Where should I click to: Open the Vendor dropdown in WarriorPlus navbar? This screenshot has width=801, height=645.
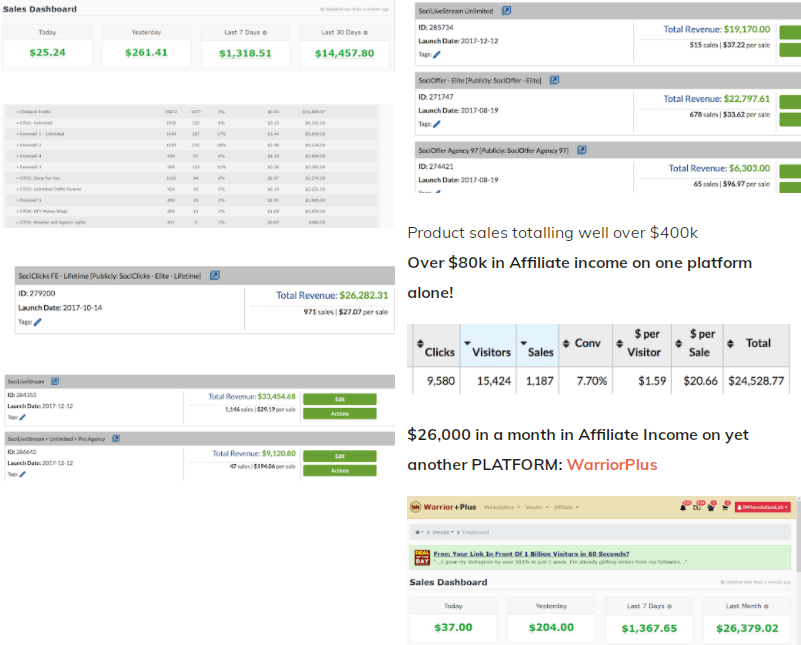point(537,507)
